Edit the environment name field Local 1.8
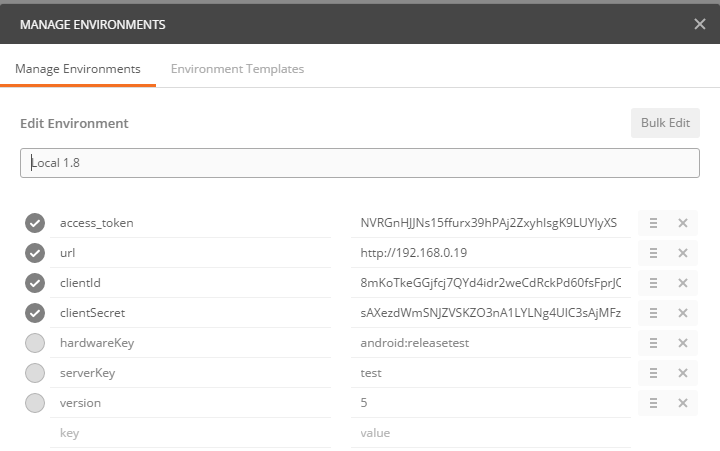 click(359, 163)
